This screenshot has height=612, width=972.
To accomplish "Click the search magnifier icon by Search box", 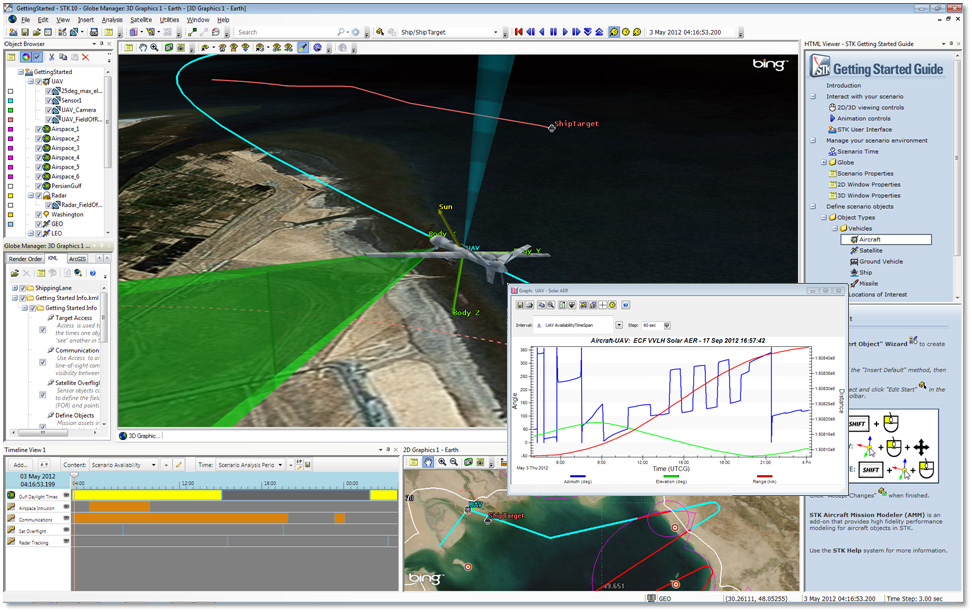I will 341,32.
